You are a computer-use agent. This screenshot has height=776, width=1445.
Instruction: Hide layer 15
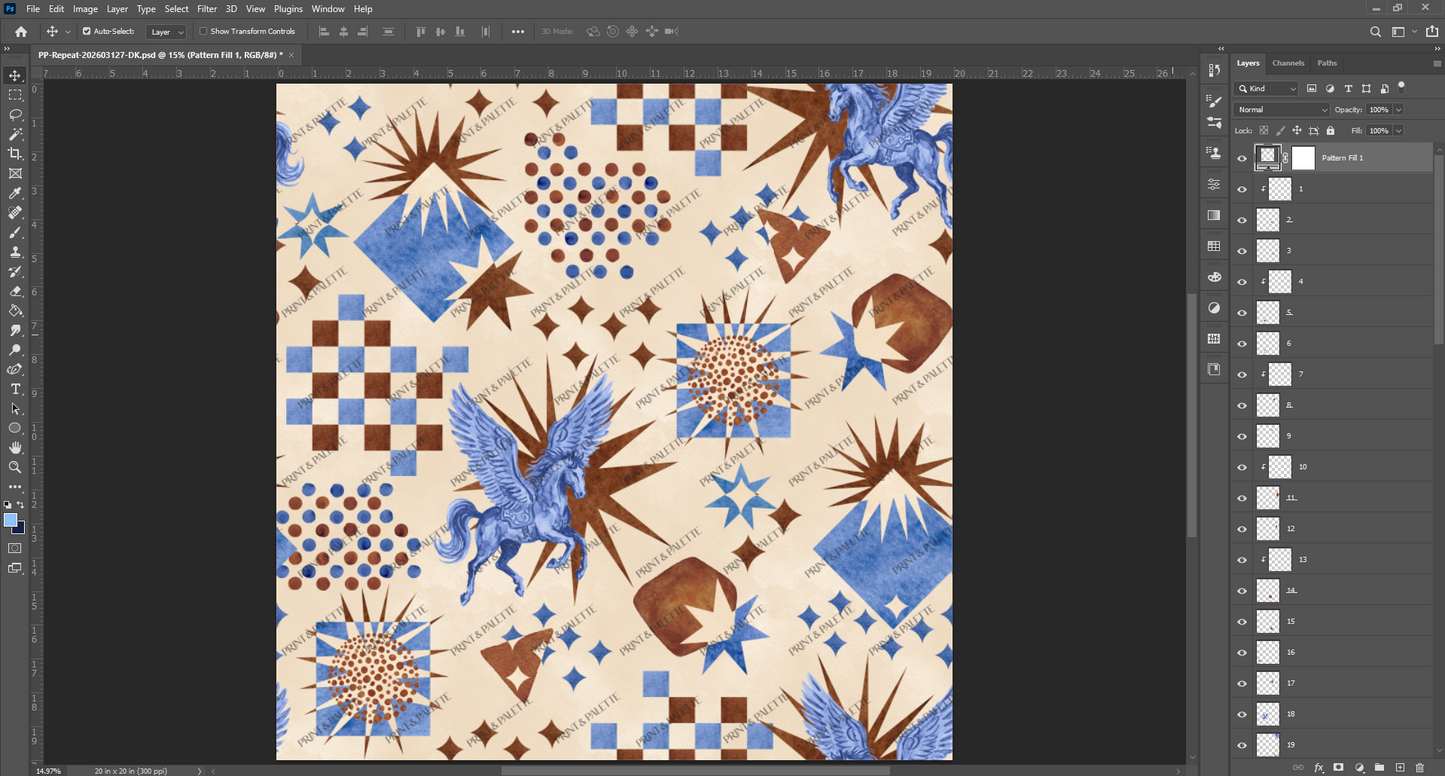coord(1242,621)
